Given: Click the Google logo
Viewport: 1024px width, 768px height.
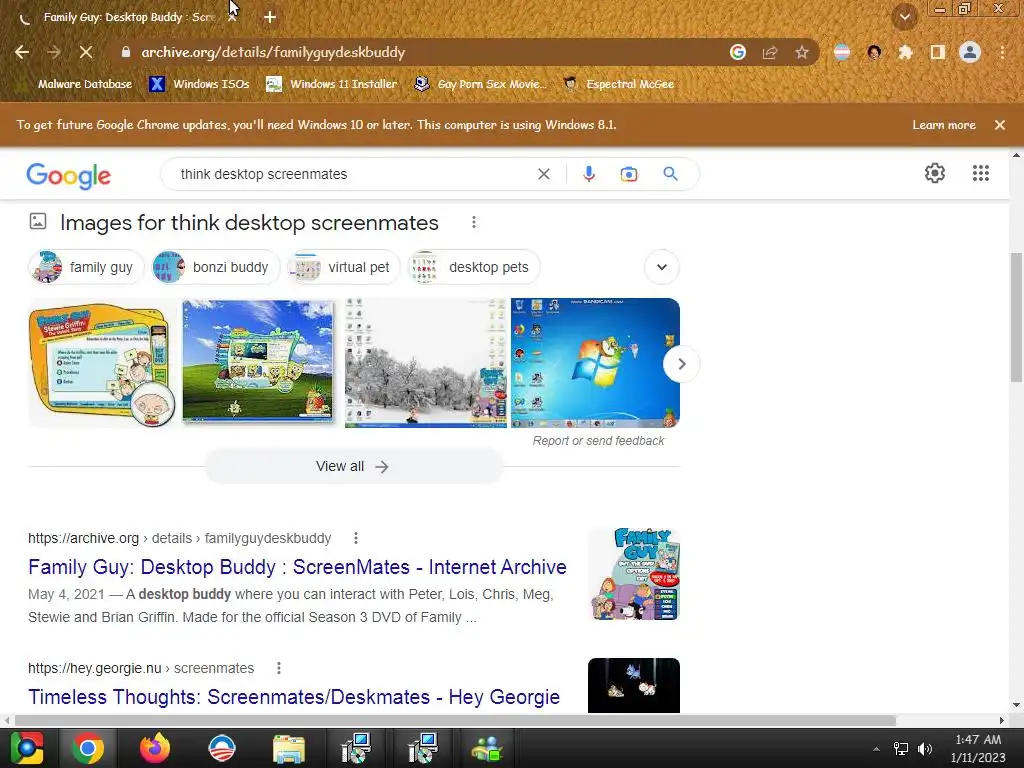Looking at the screenshot, I should 69,175.
